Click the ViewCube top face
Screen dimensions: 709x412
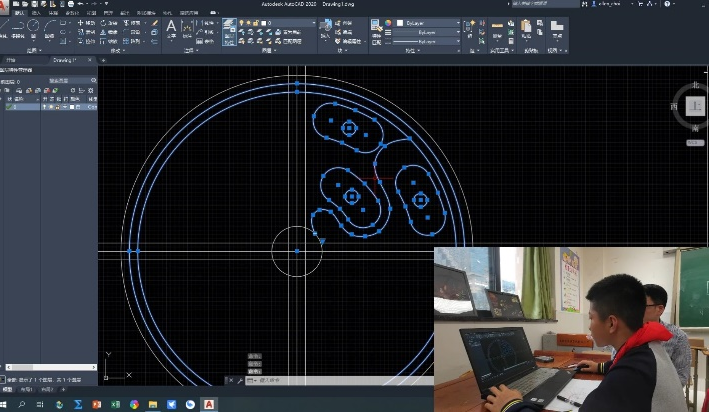(695, 107)
